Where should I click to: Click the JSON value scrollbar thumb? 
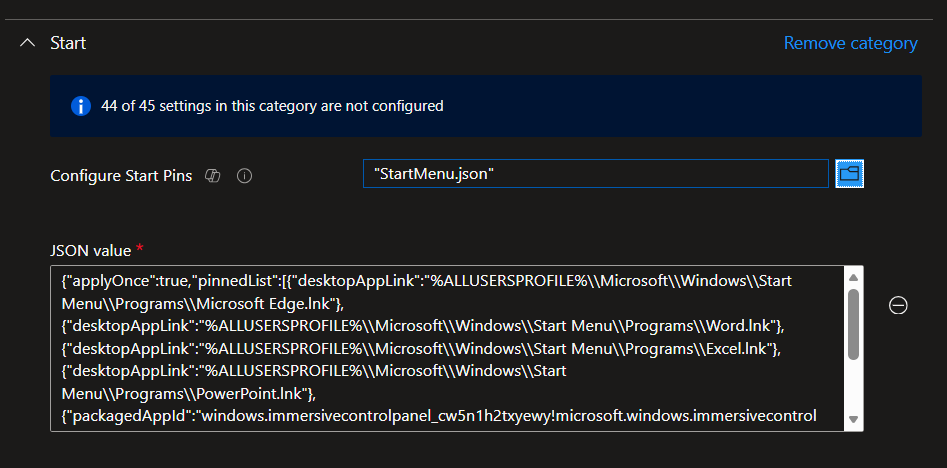[x=853, y=322]
